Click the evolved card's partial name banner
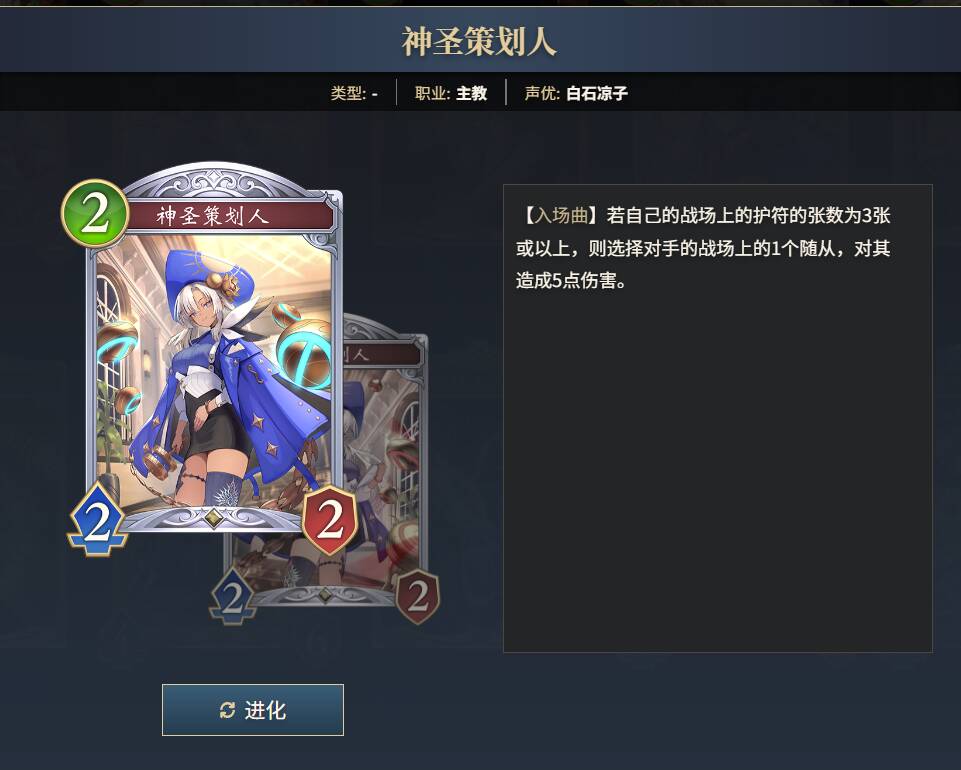Screen dimensions: 961x770 pyautogui.click(x=380, y=354)
